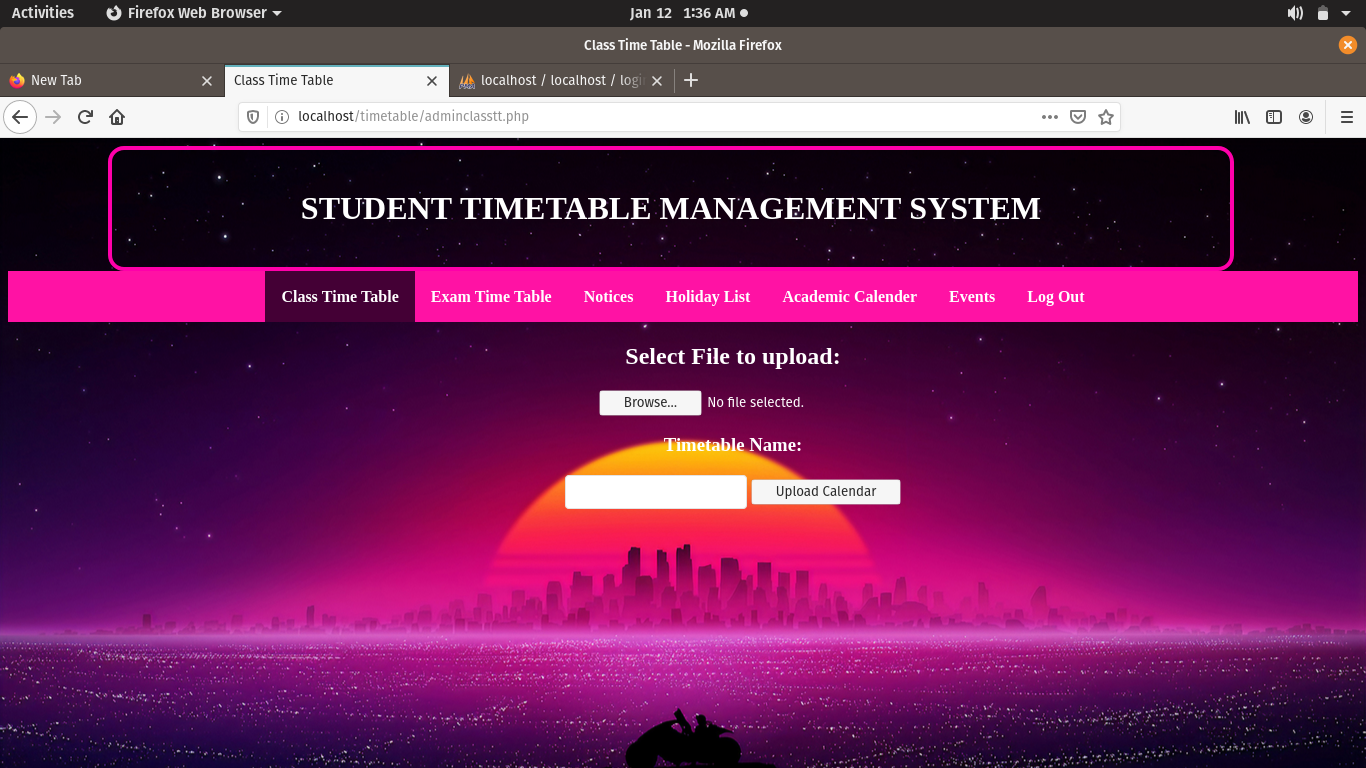
Task: Click the browser forward arrow
Action: [x=53, y=117]
